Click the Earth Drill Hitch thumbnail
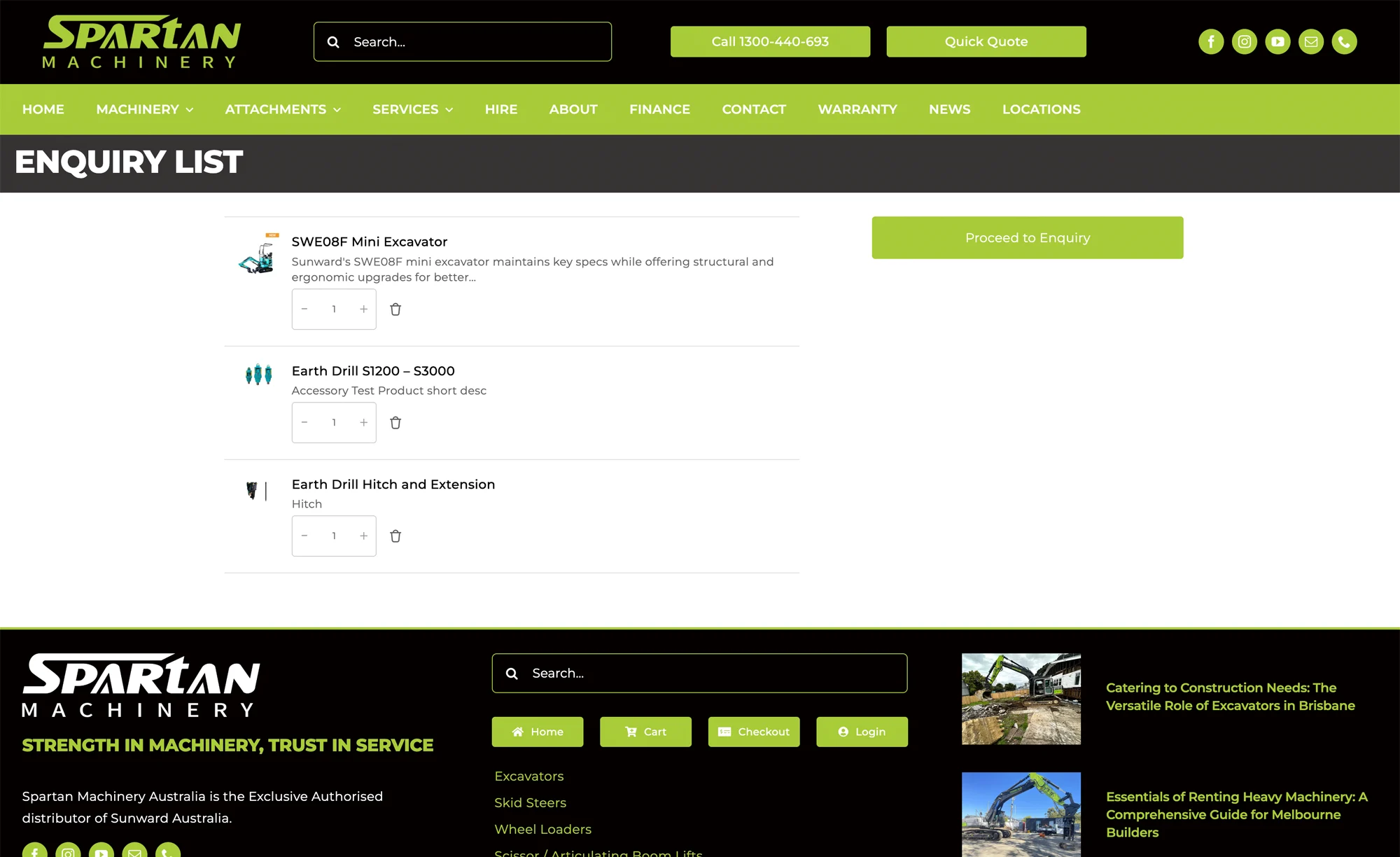This screenshot has height=857, width=1400. pyautogui.click(x=257, y=491)
